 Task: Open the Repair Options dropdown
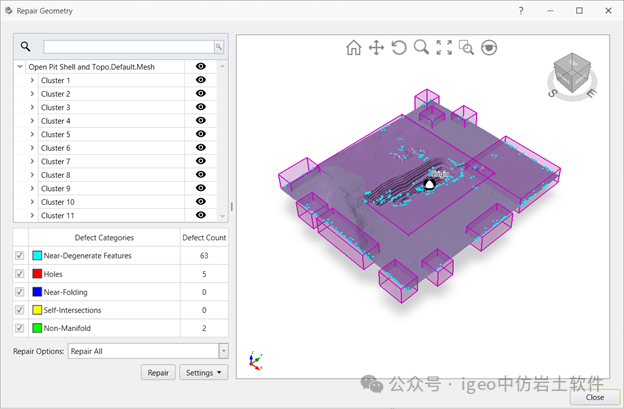pos(223,351)
